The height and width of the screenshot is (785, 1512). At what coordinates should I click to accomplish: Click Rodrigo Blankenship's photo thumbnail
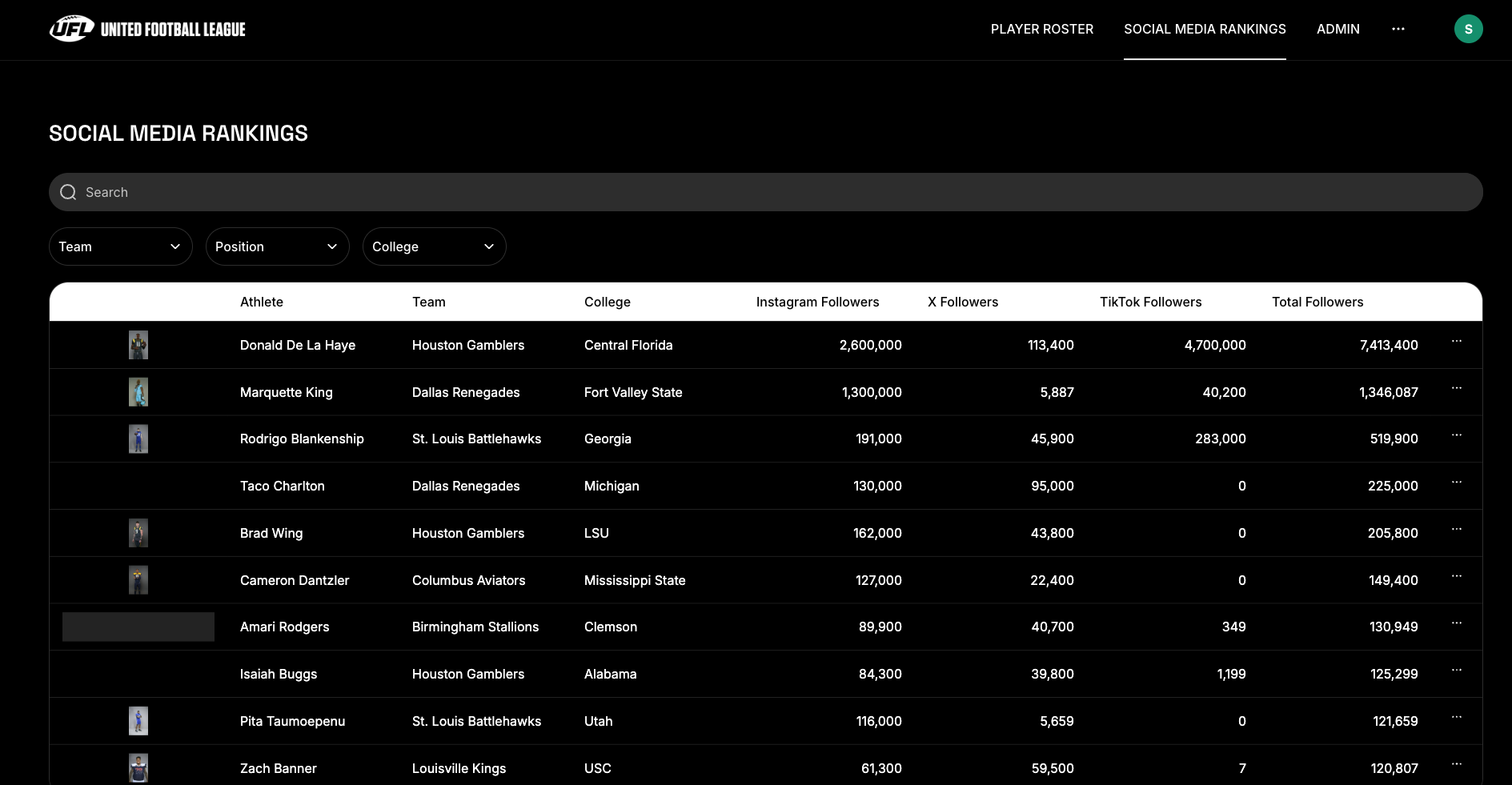[138, 439]
